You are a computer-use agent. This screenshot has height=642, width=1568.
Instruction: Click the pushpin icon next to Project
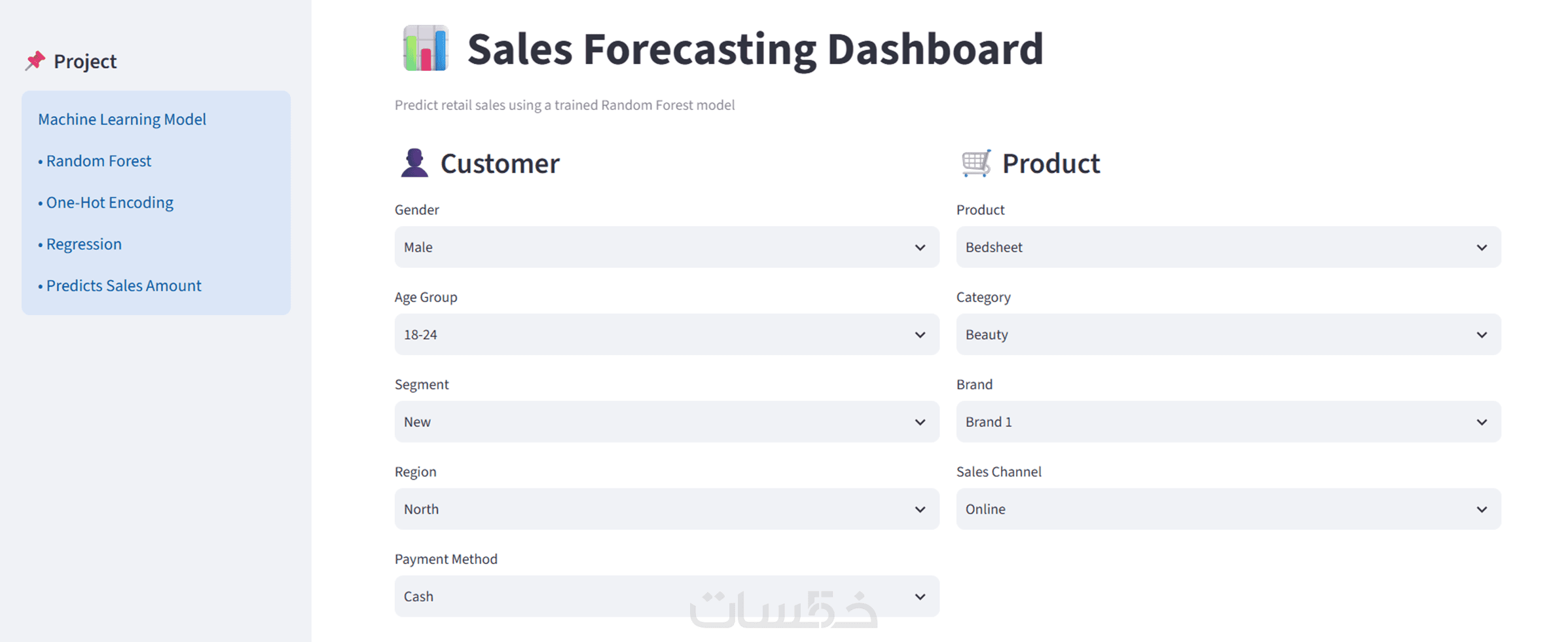35,61
